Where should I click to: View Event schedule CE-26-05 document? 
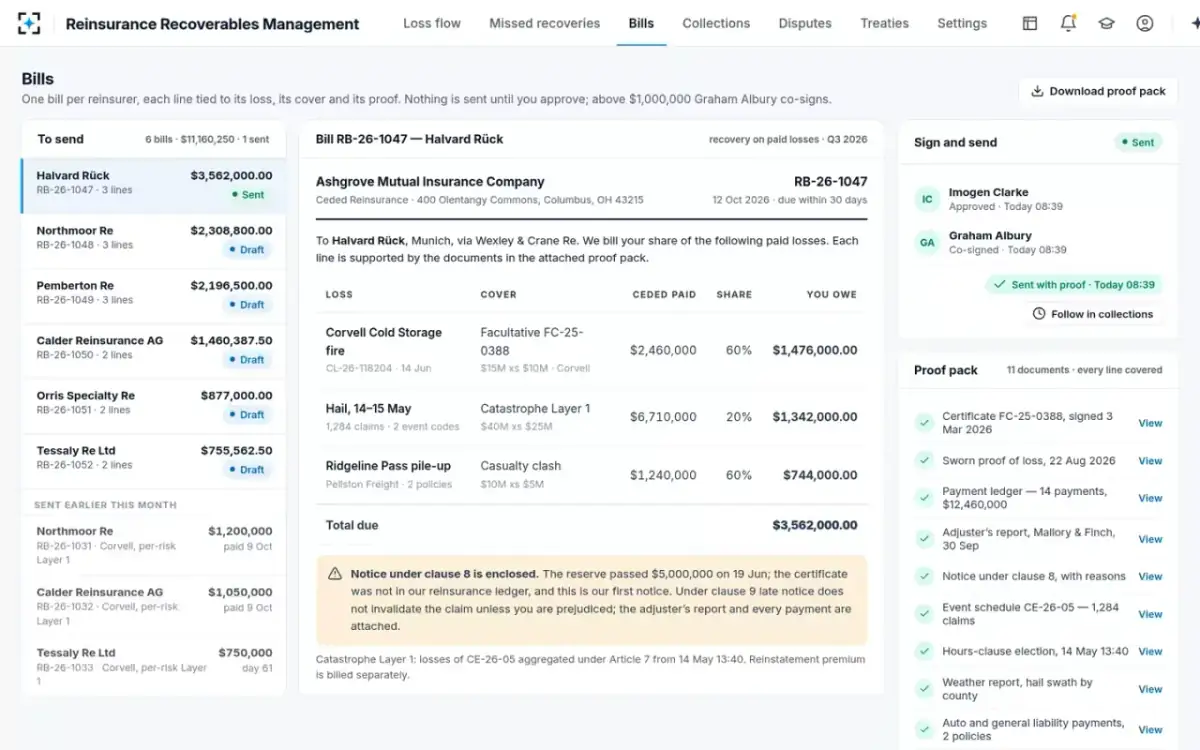coord(1150,614)
